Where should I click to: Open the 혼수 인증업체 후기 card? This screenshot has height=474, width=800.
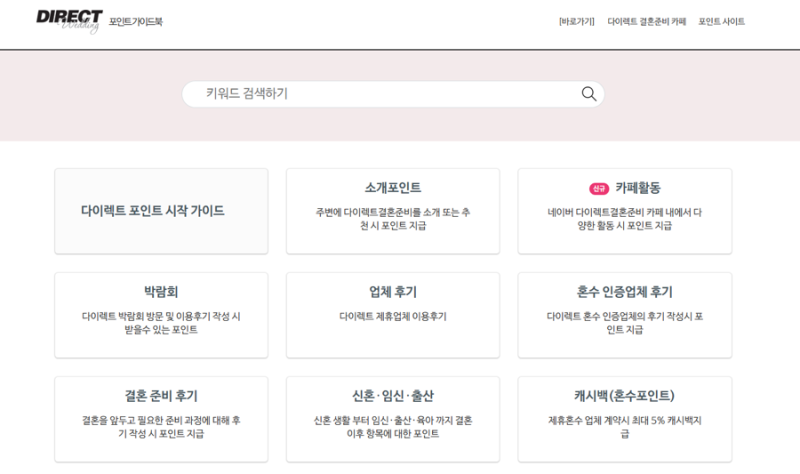[x=624, y=315]
